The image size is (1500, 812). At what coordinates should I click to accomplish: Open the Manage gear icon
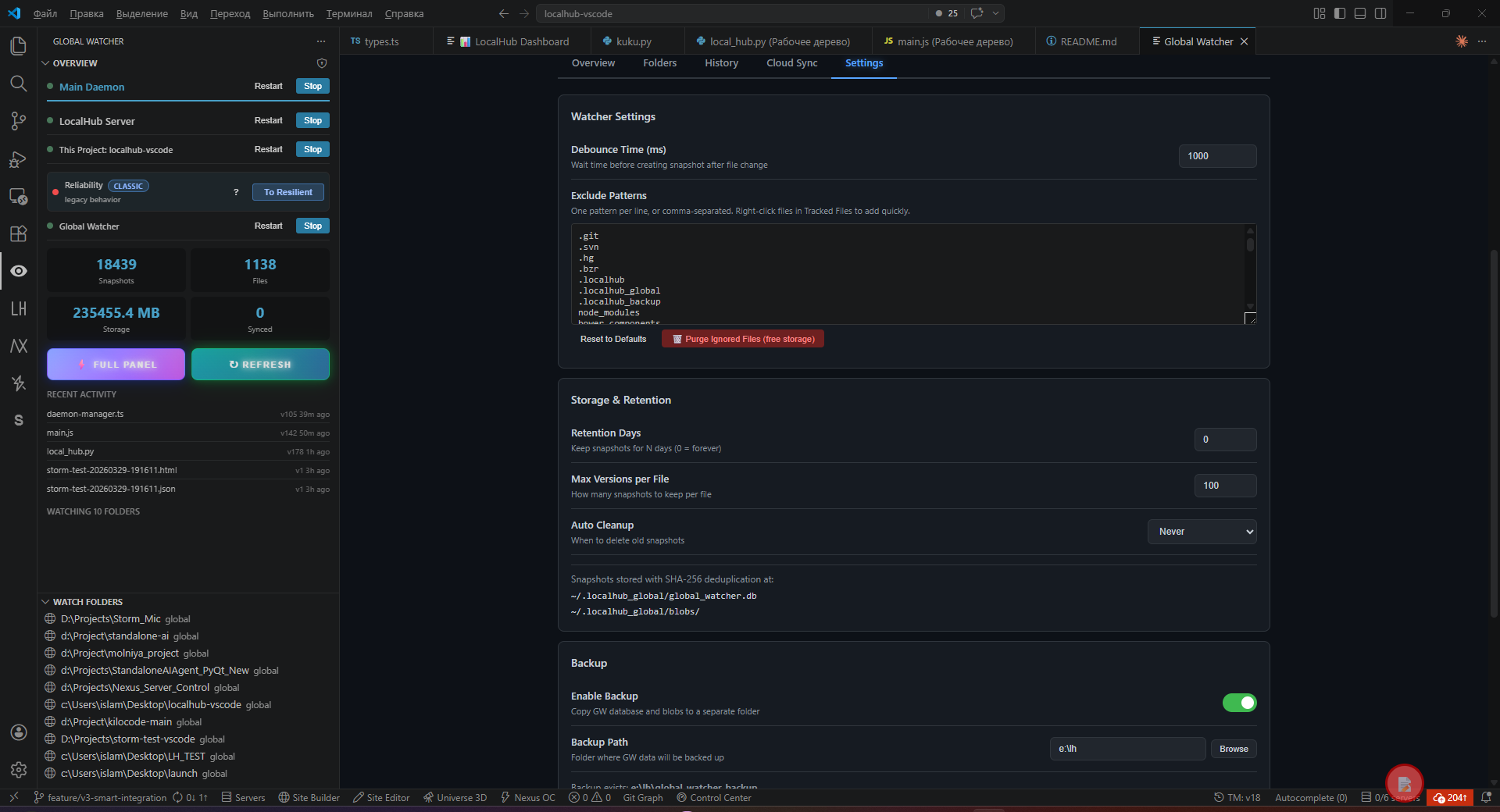point(18,770)
